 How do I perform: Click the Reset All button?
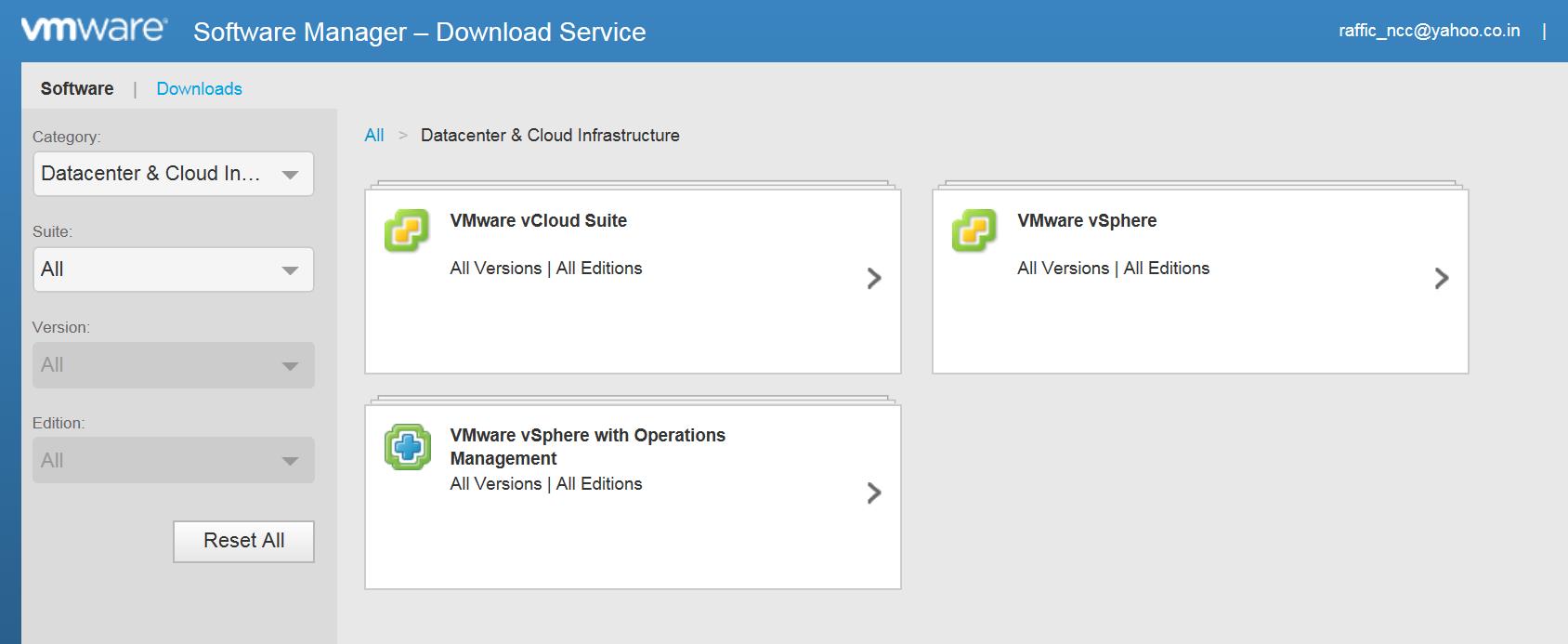pos(243,541)
